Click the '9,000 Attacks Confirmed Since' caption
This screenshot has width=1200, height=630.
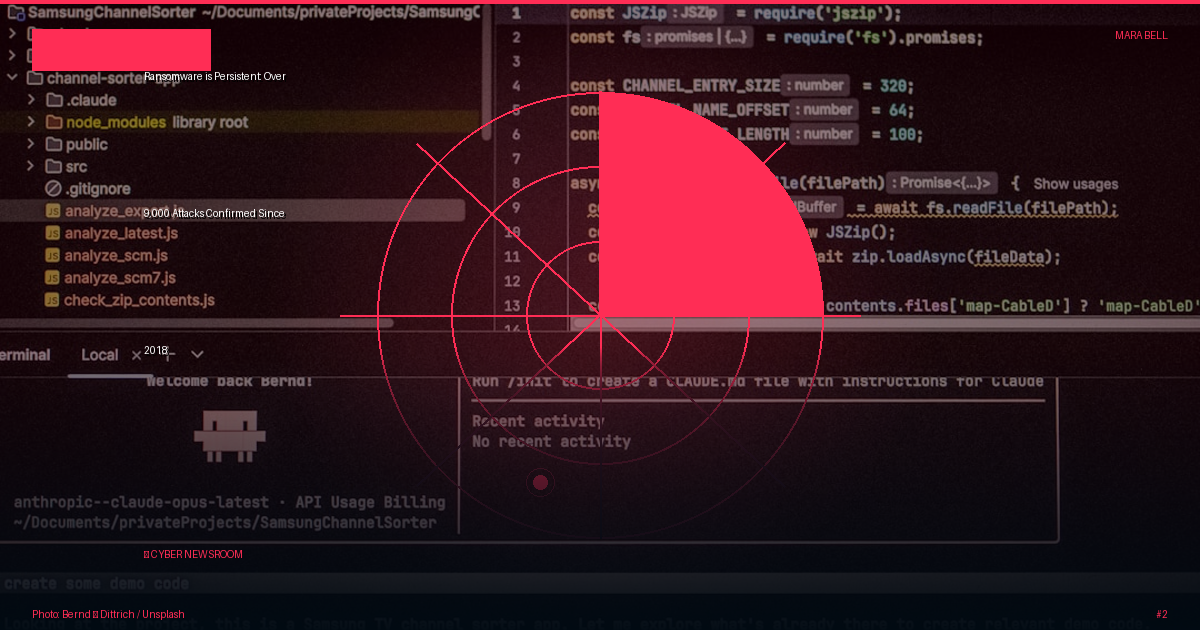214,213
